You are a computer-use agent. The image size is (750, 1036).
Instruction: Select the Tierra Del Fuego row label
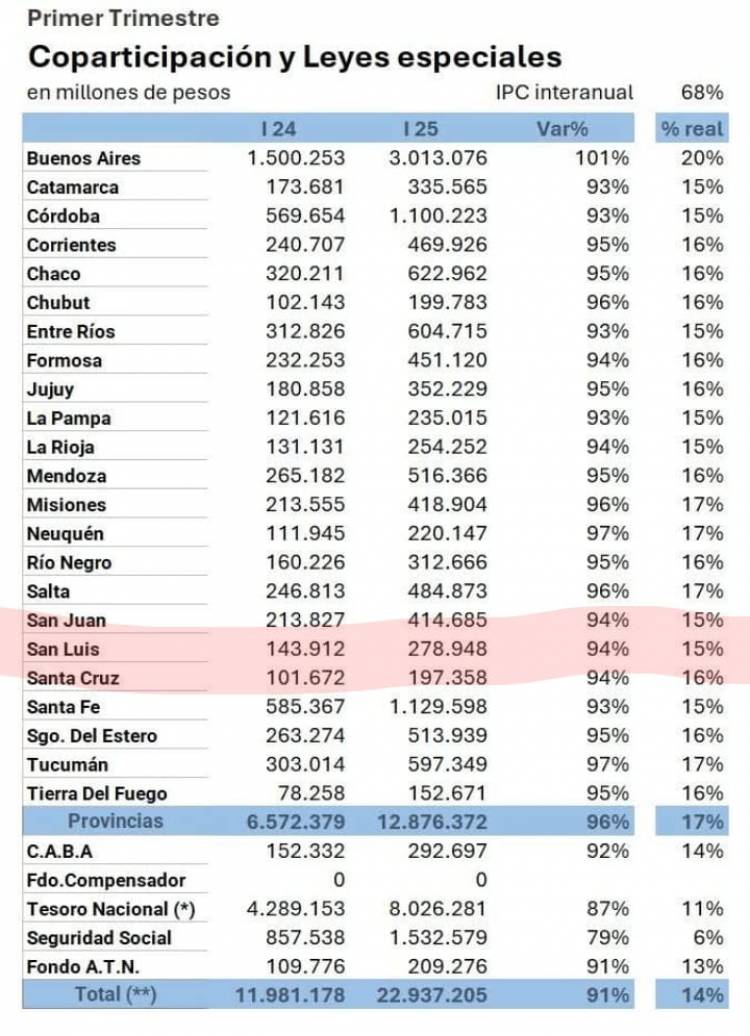(97, 794)
